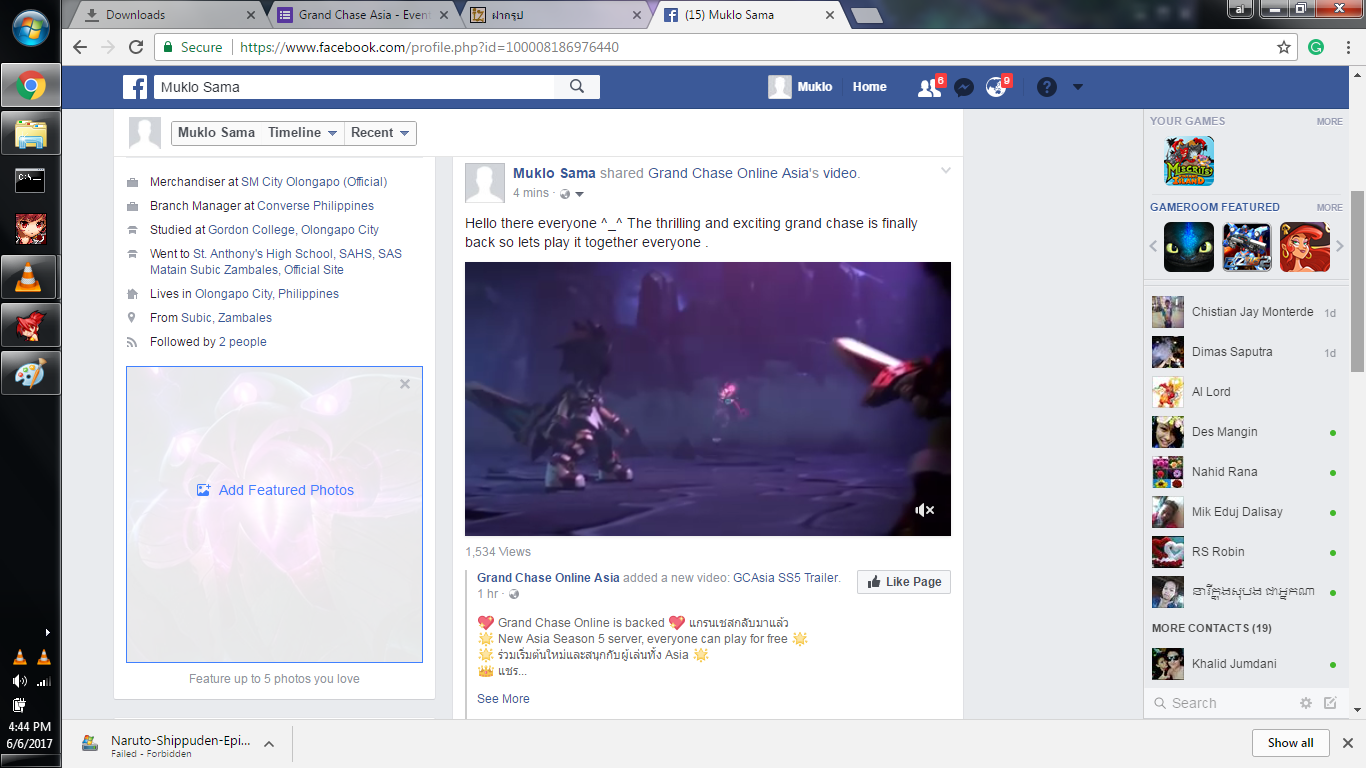
Task: Click the Like Page button
Action: [x=904, y=582]
